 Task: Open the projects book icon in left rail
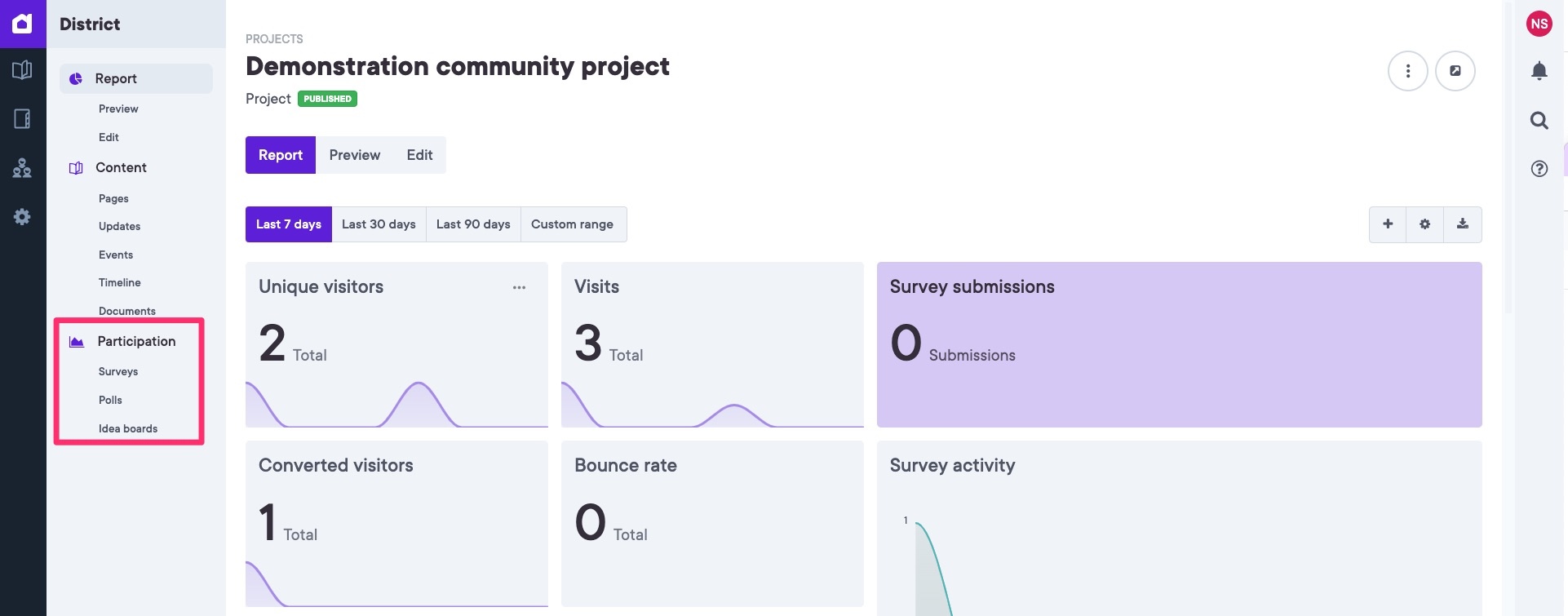(22, 70)
